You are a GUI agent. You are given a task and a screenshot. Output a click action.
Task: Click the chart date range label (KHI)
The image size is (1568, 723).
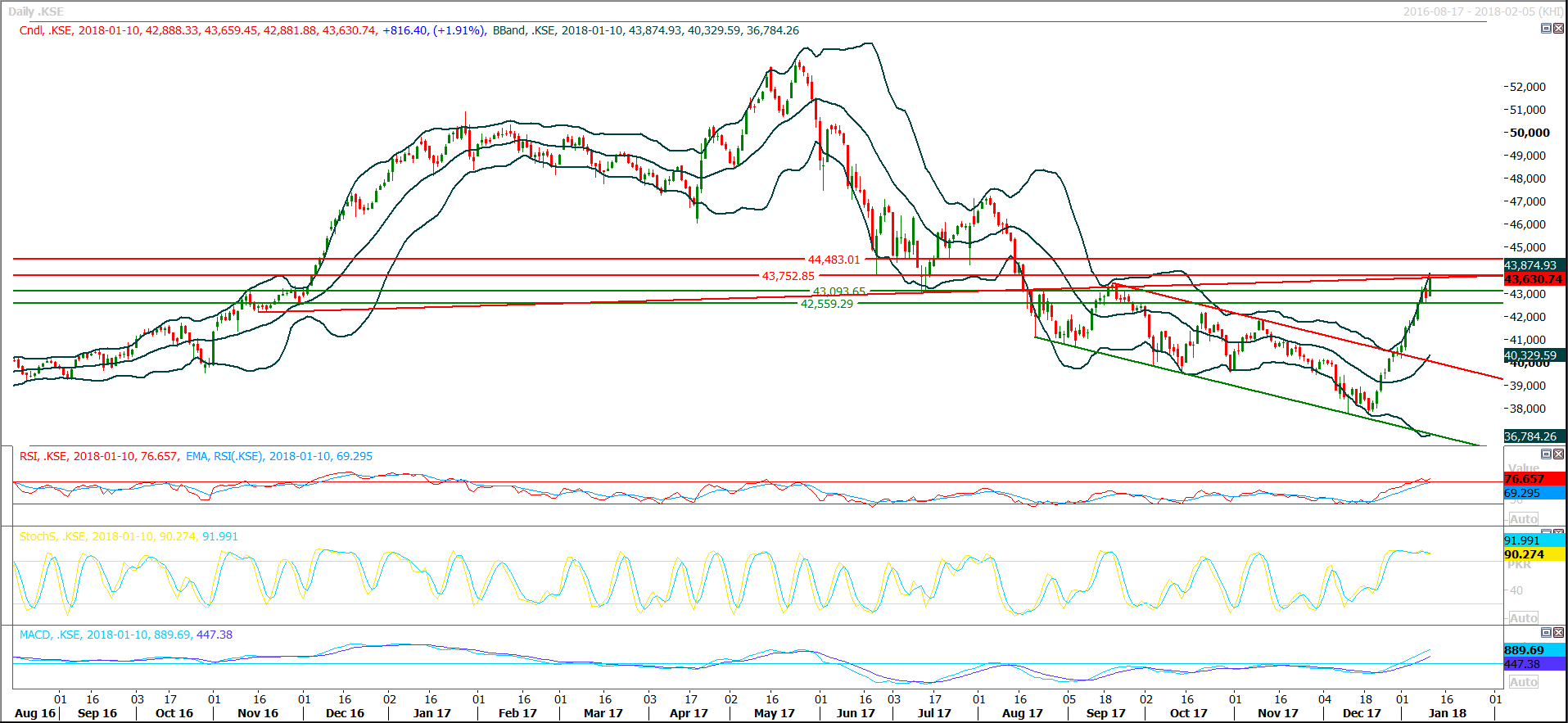(x=1483, y=11)
